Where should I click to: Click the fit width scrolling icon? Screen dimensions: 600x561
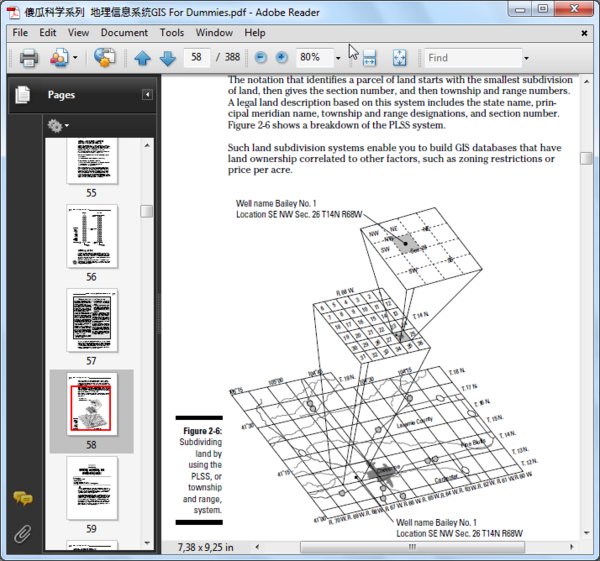pyautogui.click(x=367, y=58)
